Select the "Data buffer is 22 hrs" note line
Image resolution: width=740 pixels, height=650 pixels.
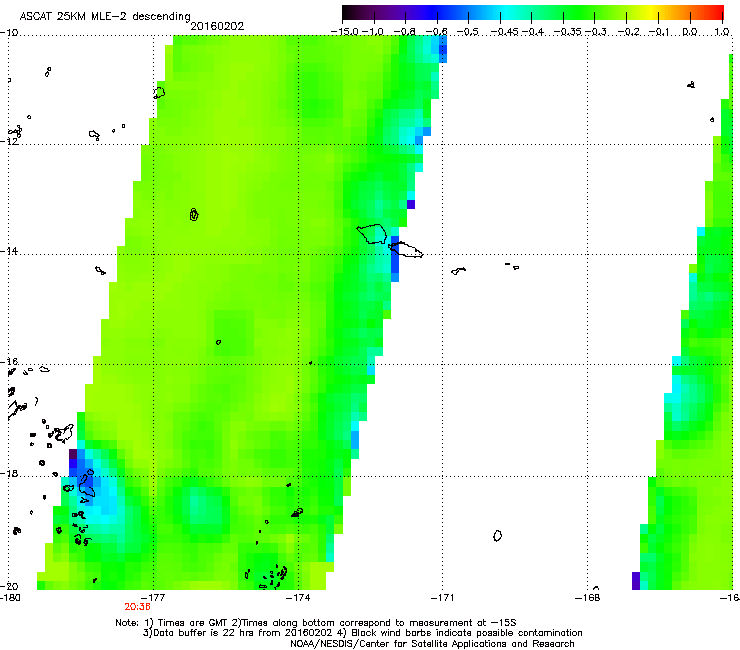[362, 633]
